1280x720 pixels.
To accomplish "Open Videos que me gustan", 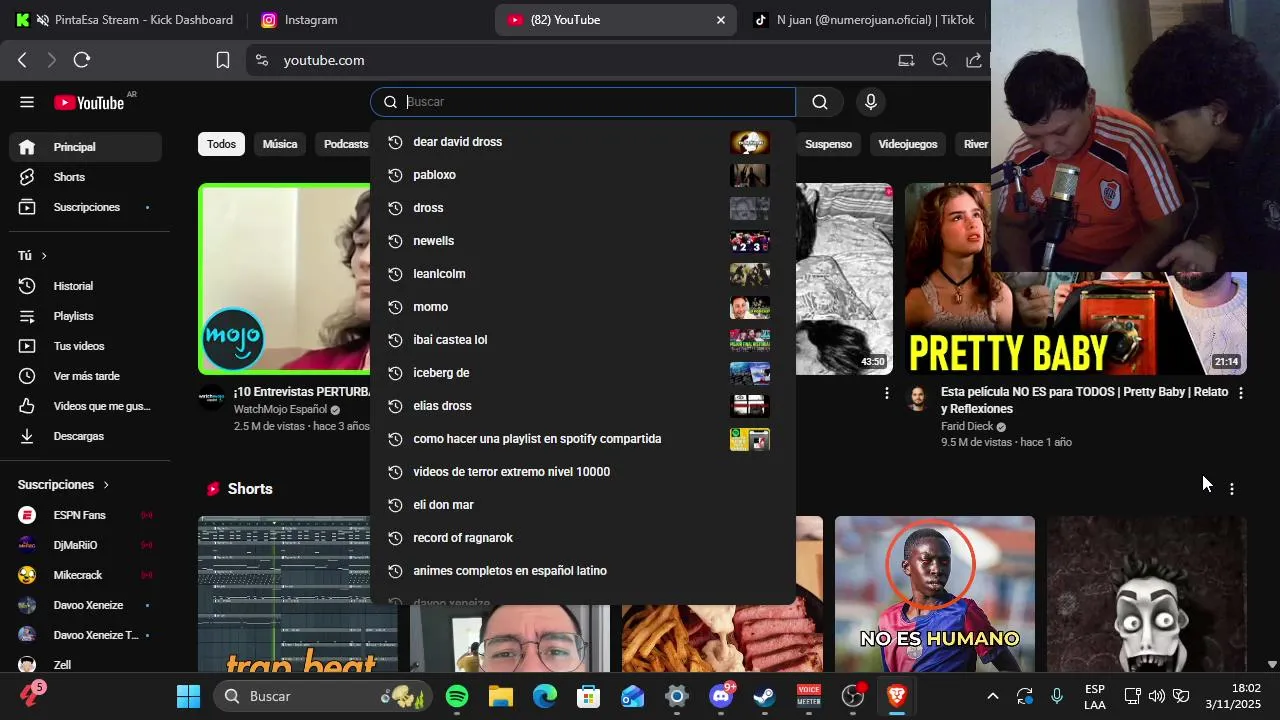I will point(86,406).
